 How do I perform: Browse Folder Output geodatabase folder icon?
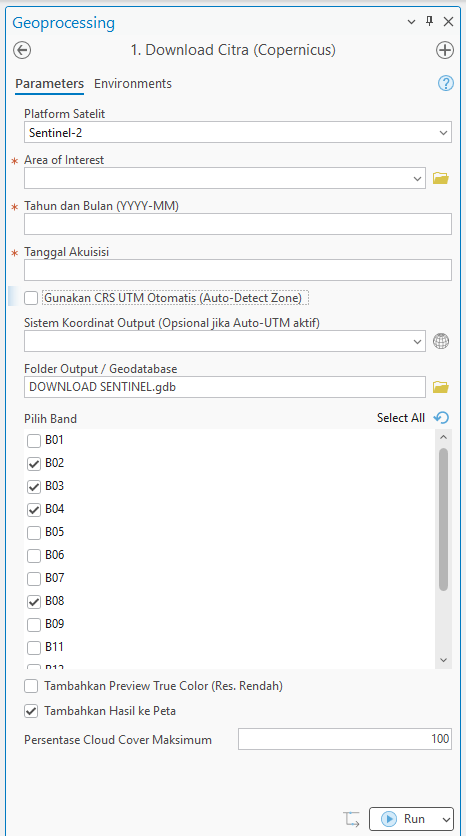click(440, 387)
